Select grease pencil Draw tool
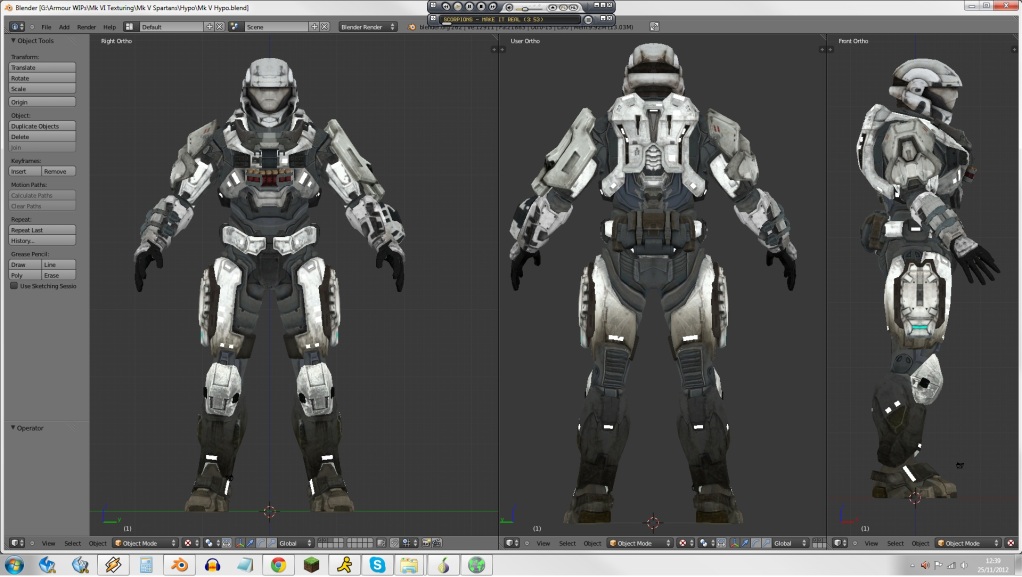 (x=25, y=265)
